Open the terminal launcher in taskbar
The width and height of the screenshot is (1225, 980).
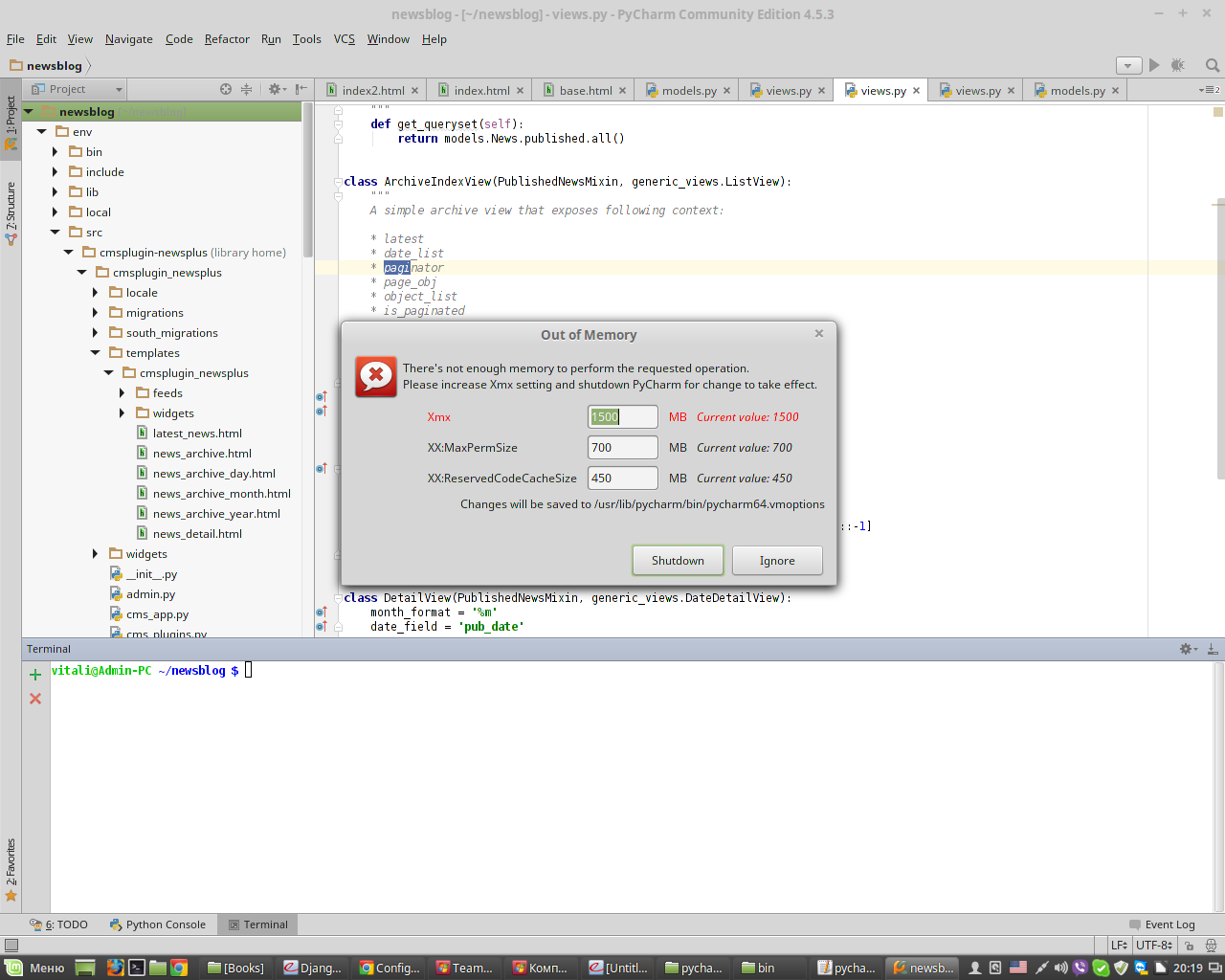[x=137, y=968]
